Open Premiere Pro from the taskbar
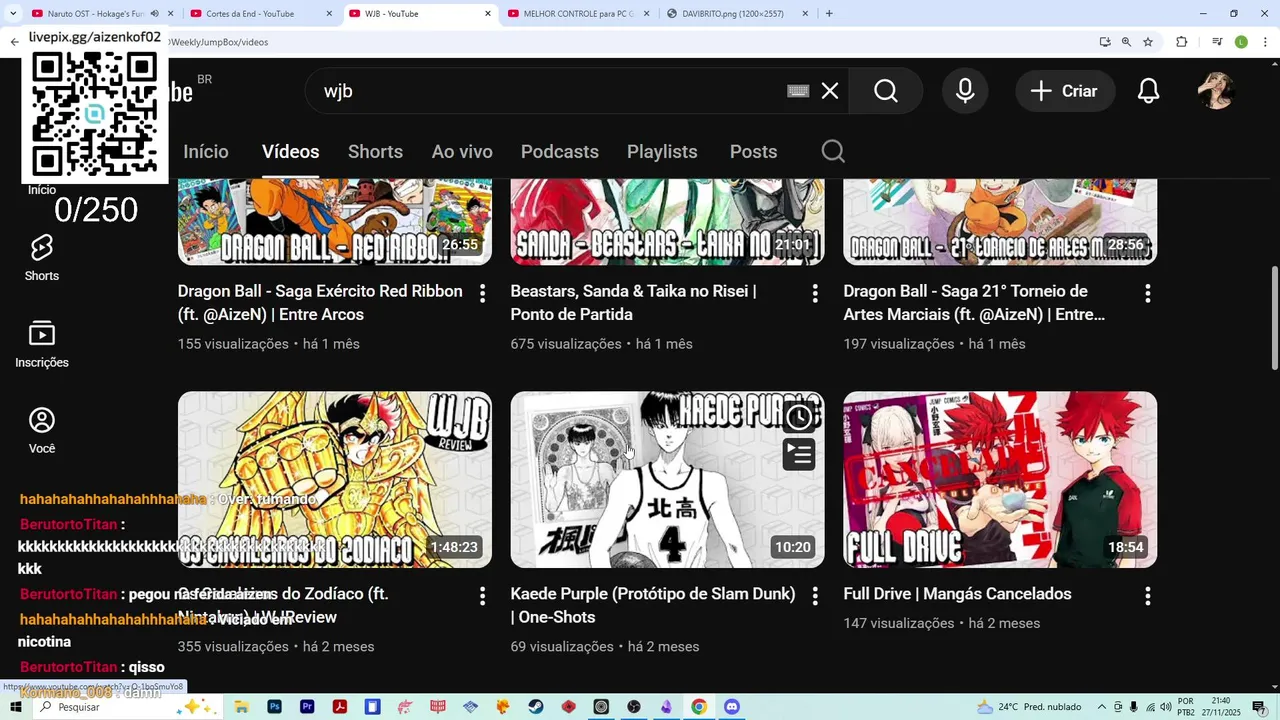 click(307, 707)
